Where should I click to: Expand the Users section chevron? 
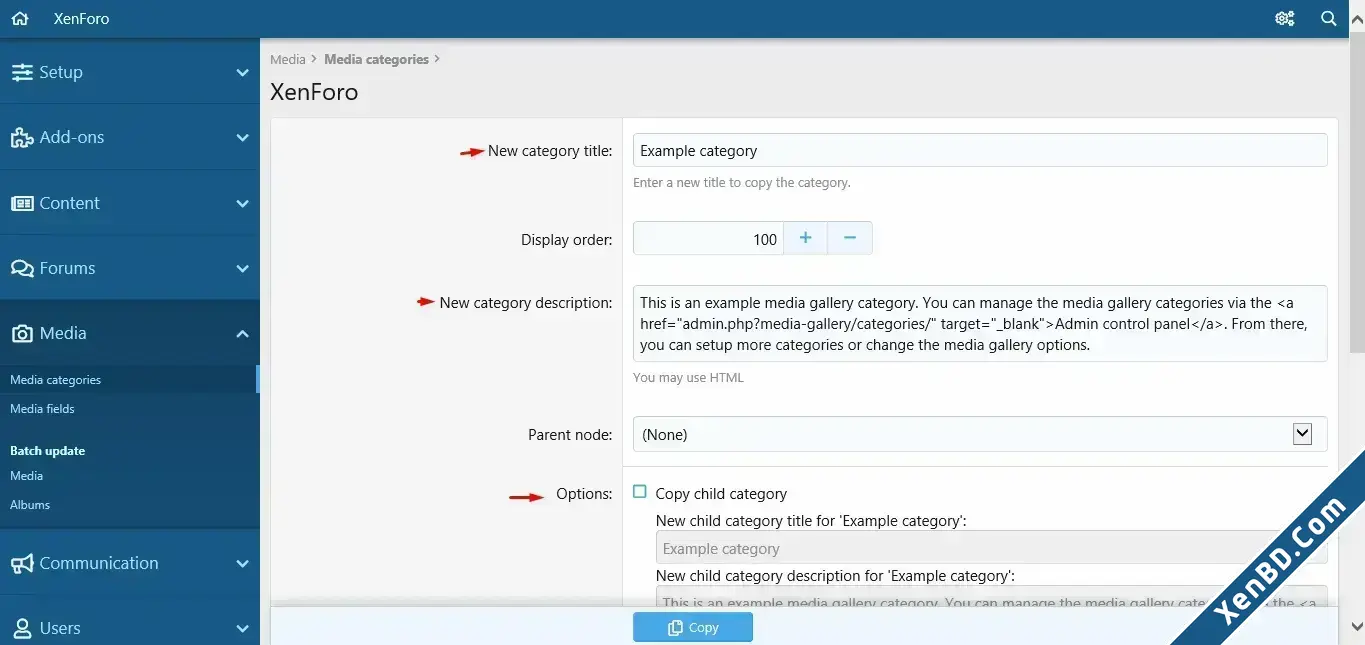coord(242,629)
